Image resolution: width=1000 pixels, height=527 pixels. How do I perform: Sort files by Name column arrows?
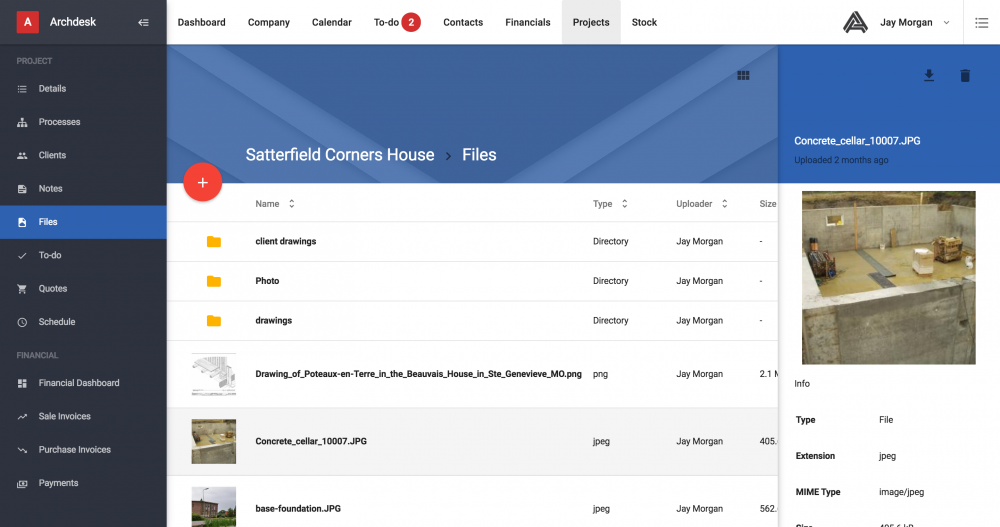coord(291,204)
